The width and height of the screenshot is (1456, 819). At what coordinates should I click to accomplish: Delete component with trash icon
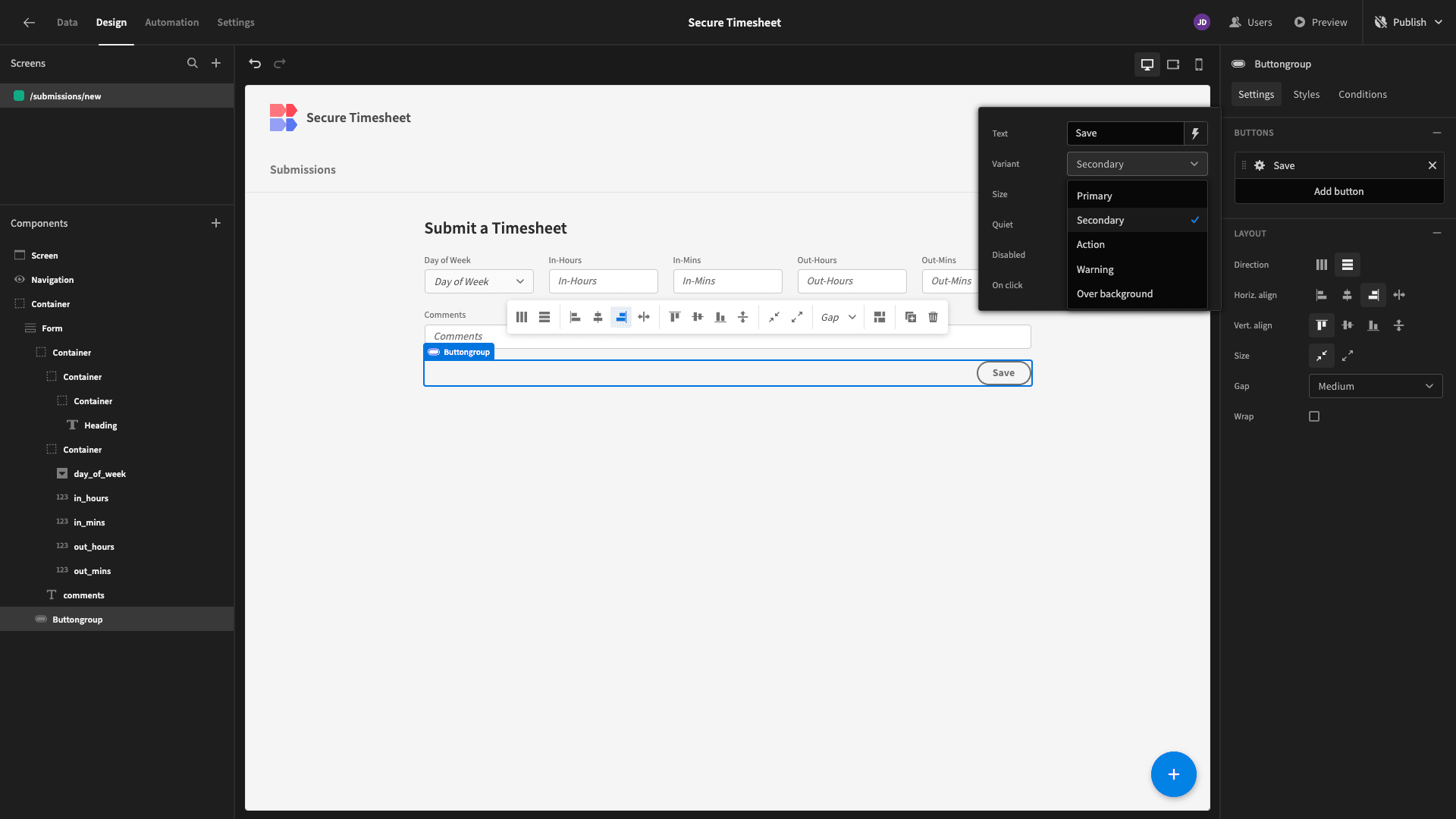pyautogui.click(x=934, y=317)
